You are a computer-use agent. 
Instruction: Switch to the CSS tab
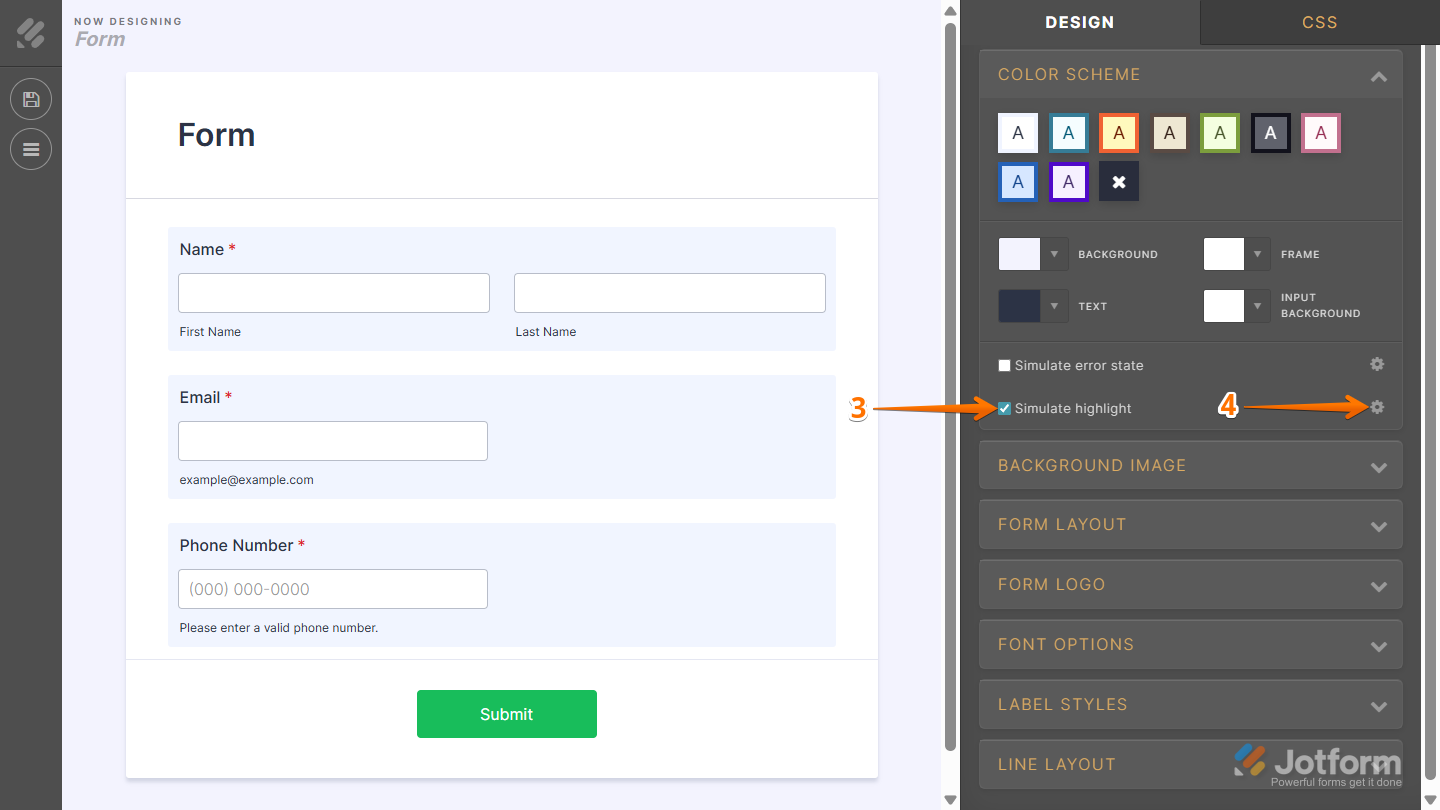[x=1319, y=22]
